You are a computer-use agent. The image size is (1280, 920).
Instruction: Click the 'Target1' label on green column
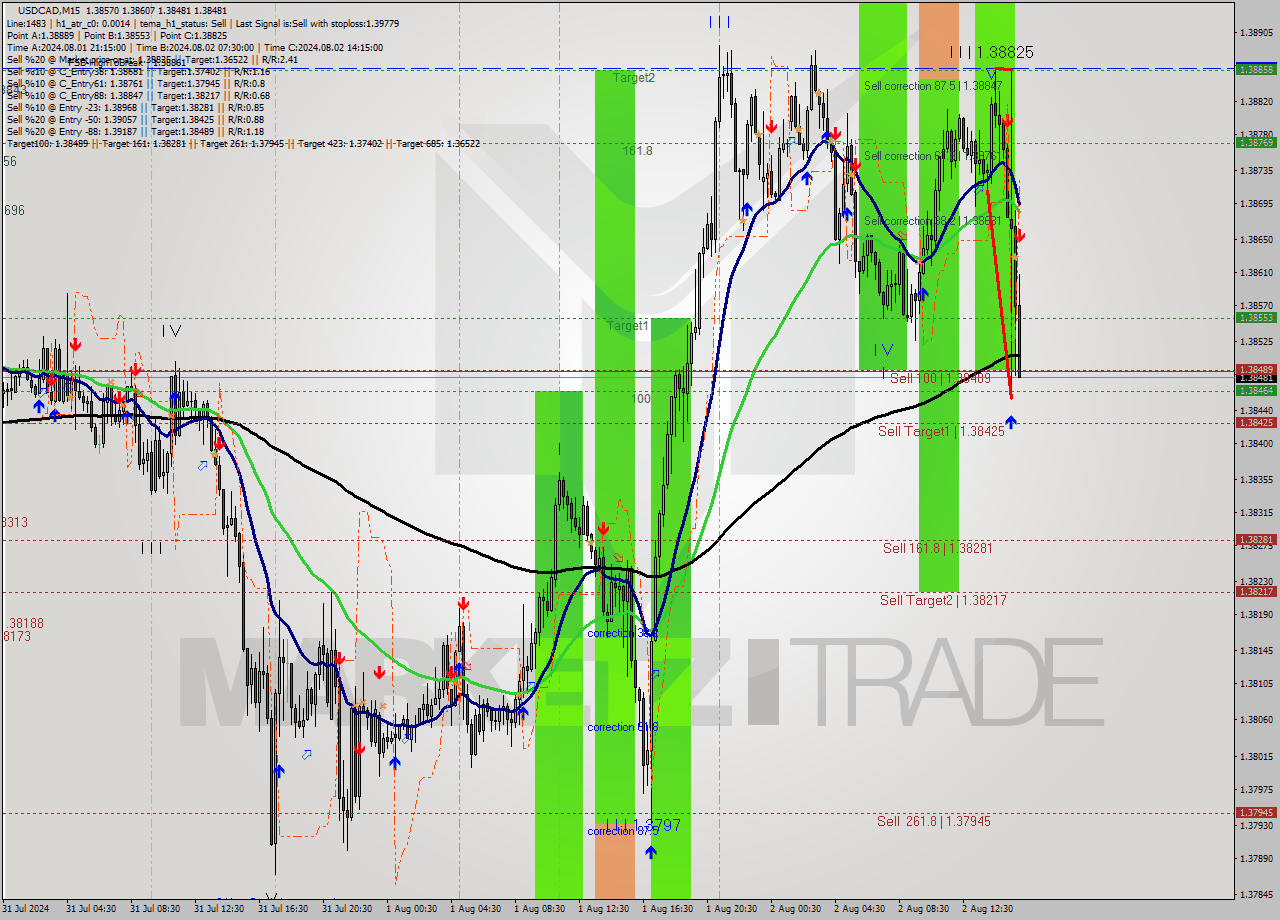[x=628, y=326]
